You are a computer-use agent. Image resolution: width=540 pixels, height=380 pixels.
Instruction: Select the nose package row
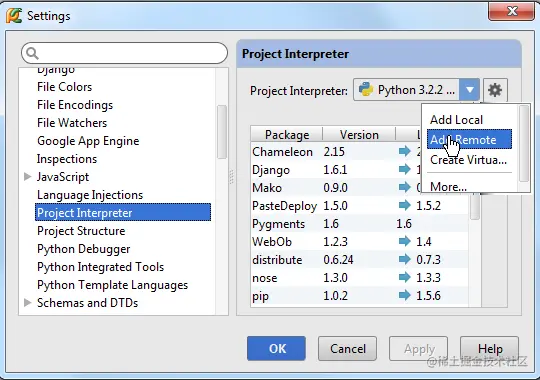(360, 277)
